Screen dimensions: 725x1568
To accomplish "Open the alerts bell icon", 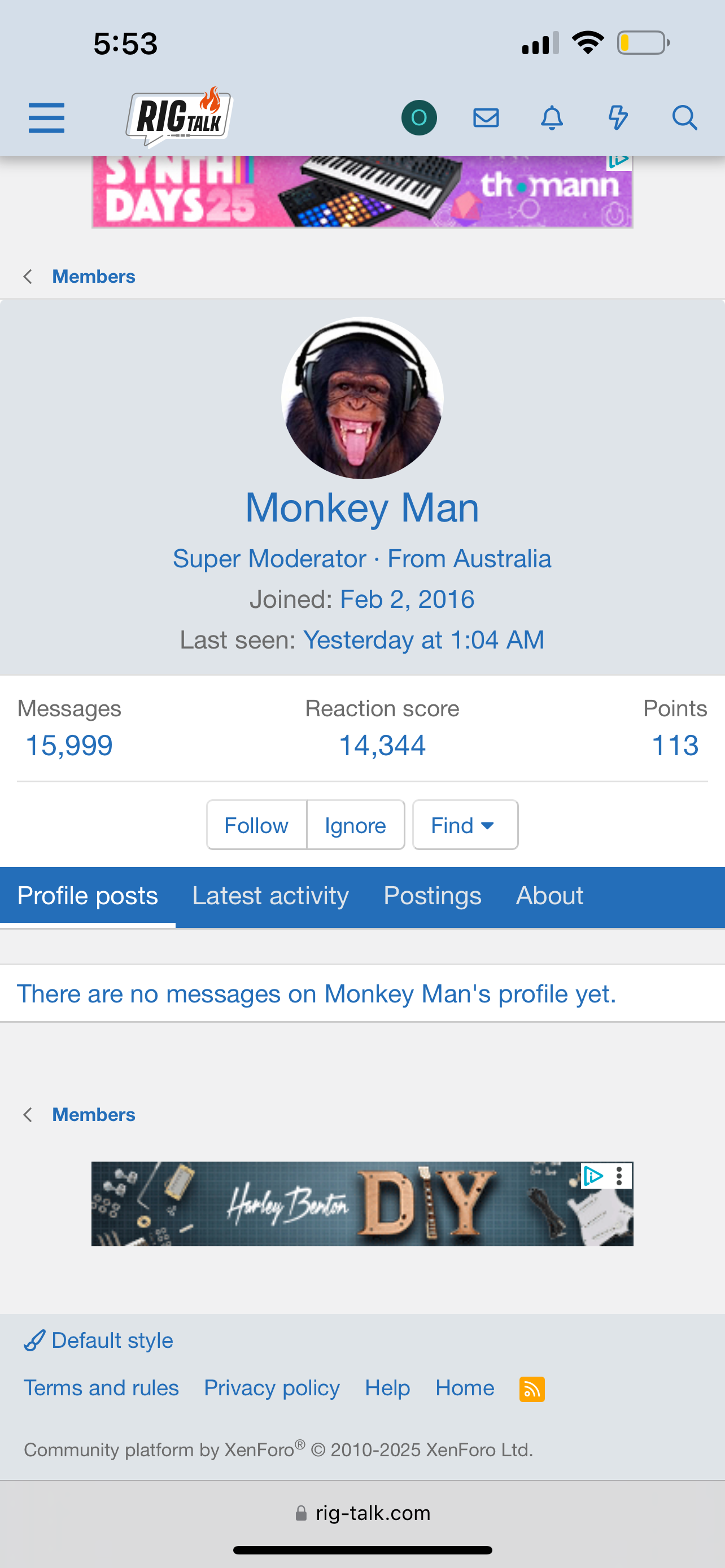I will (x=552, y=117).
